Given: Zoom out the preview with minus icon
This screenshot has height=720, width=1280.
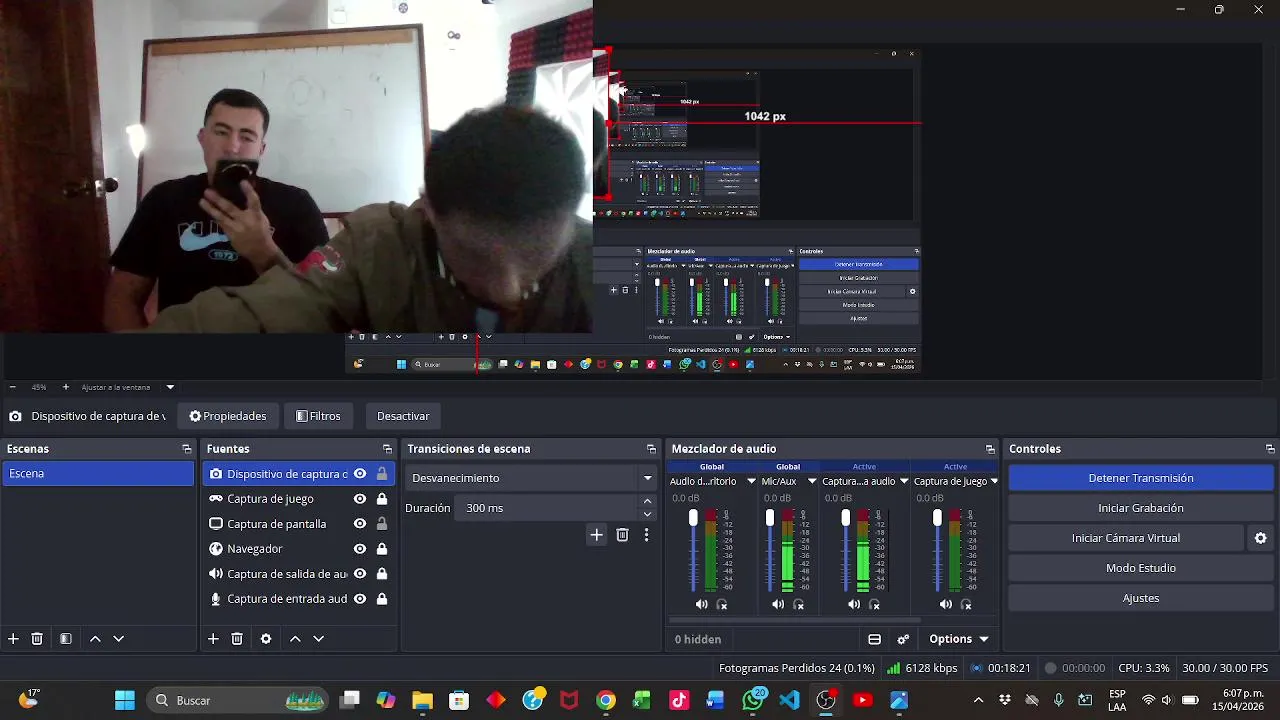Looking at the screenshot, I should click(12, 387).
